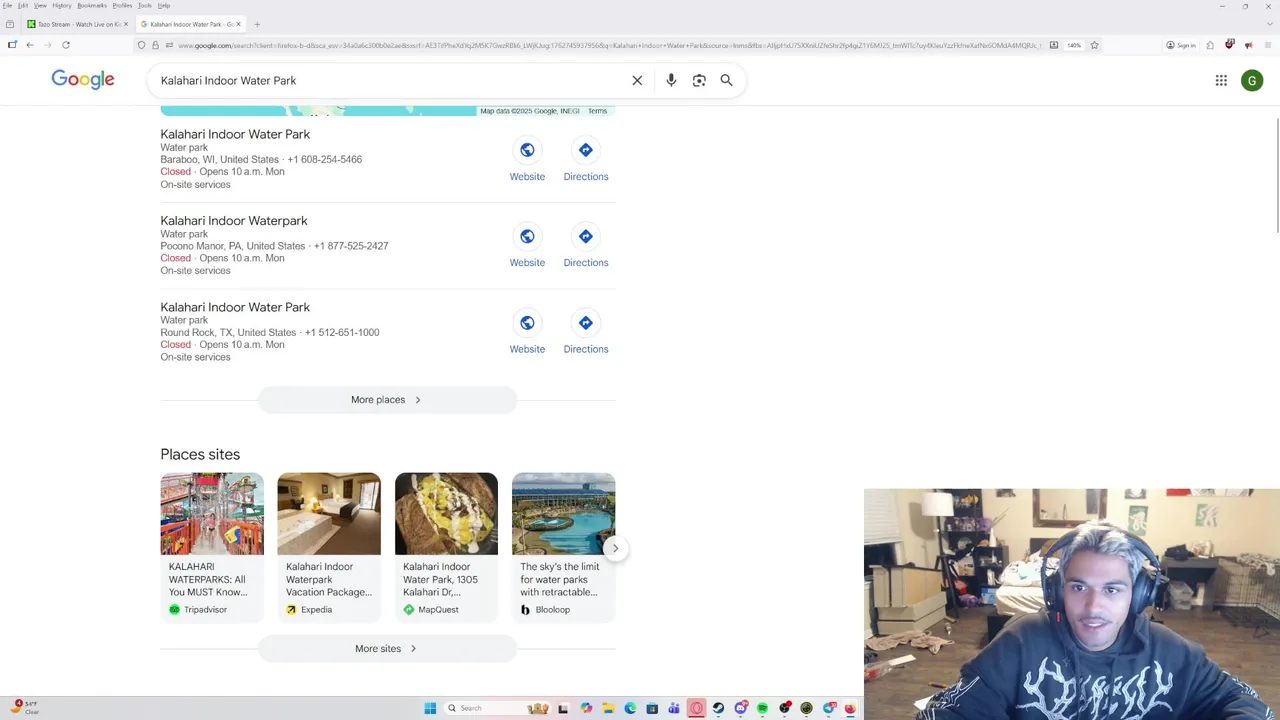Image resolution: width=1280 pixels, height=720 pixels.
Task: Open map Terms link
Action: coord(597,111)
